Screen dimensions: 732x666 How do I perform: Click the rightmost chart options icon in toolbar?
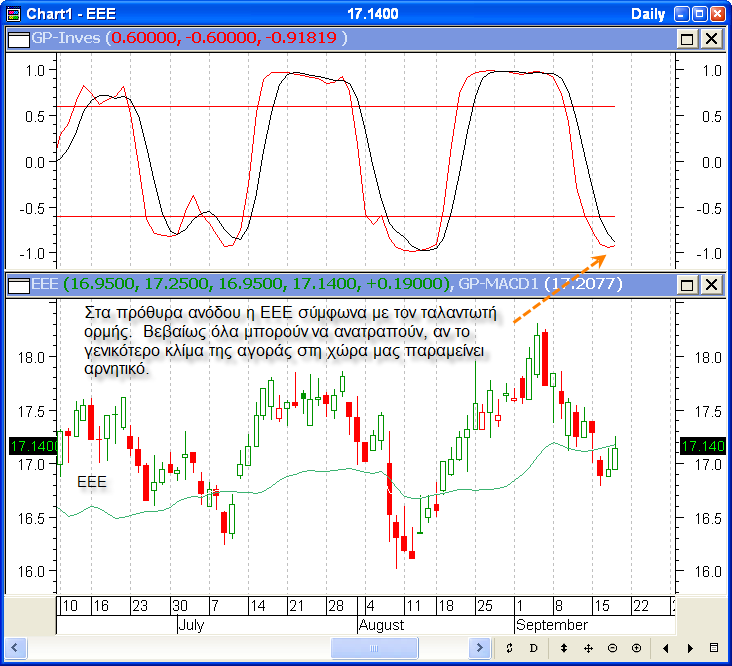(713, 648)
